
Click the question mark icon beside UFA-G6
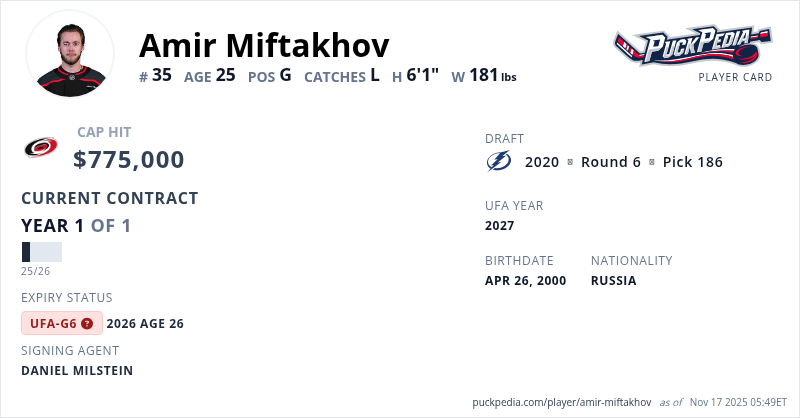(87, 323)
